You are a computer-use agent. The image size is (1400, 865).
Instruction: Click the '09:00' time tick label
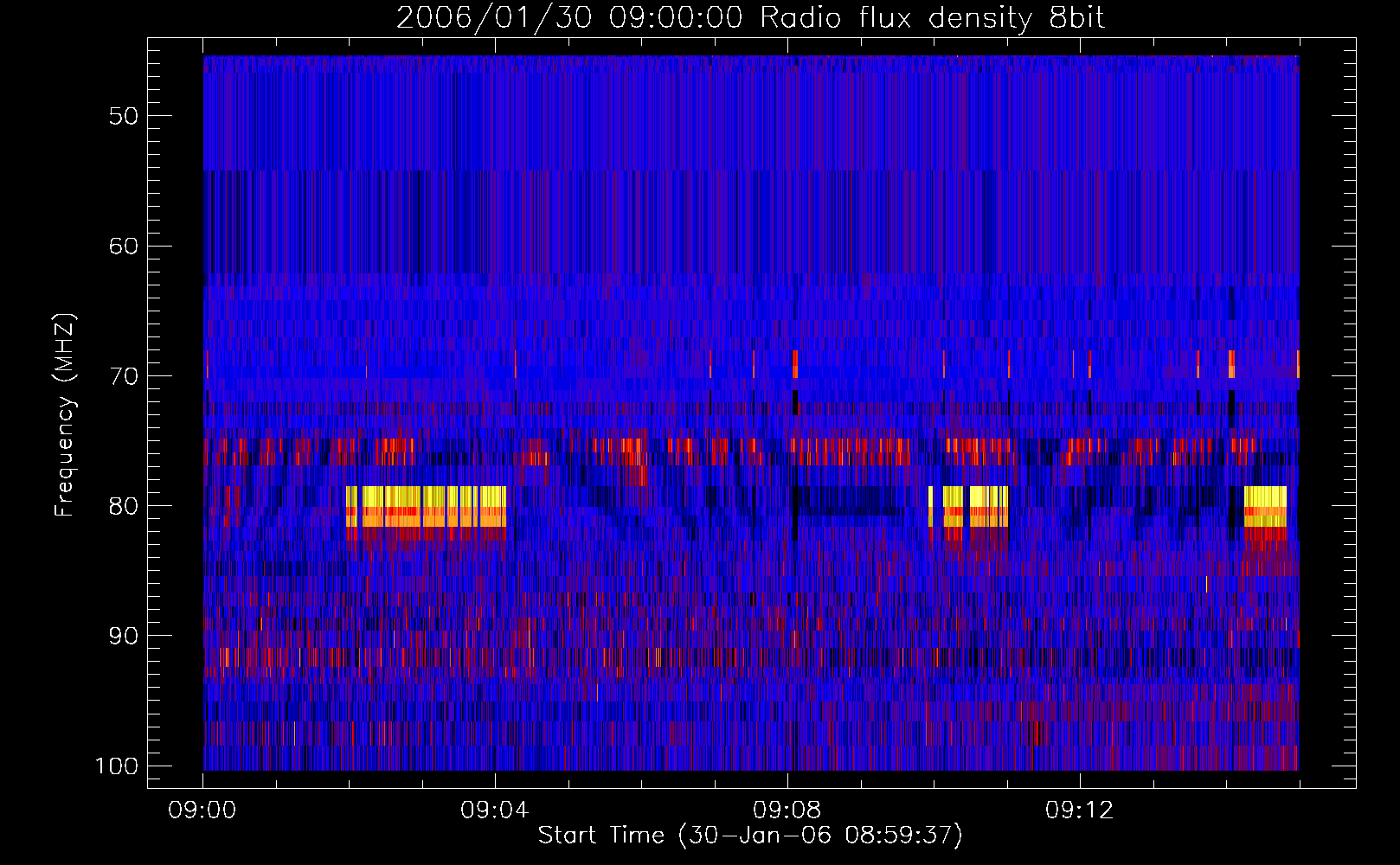click(202, 811)
